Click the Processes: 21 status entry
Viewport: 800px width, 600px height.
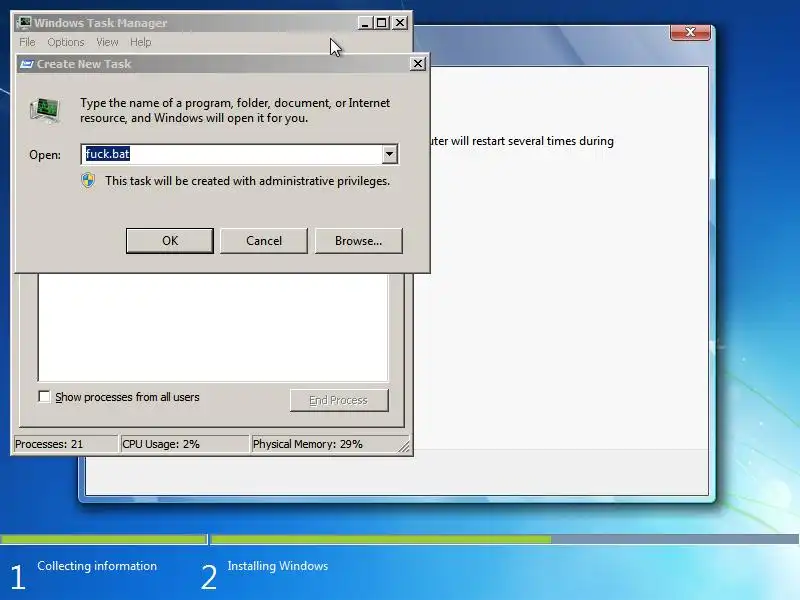[x=65, y=444]
